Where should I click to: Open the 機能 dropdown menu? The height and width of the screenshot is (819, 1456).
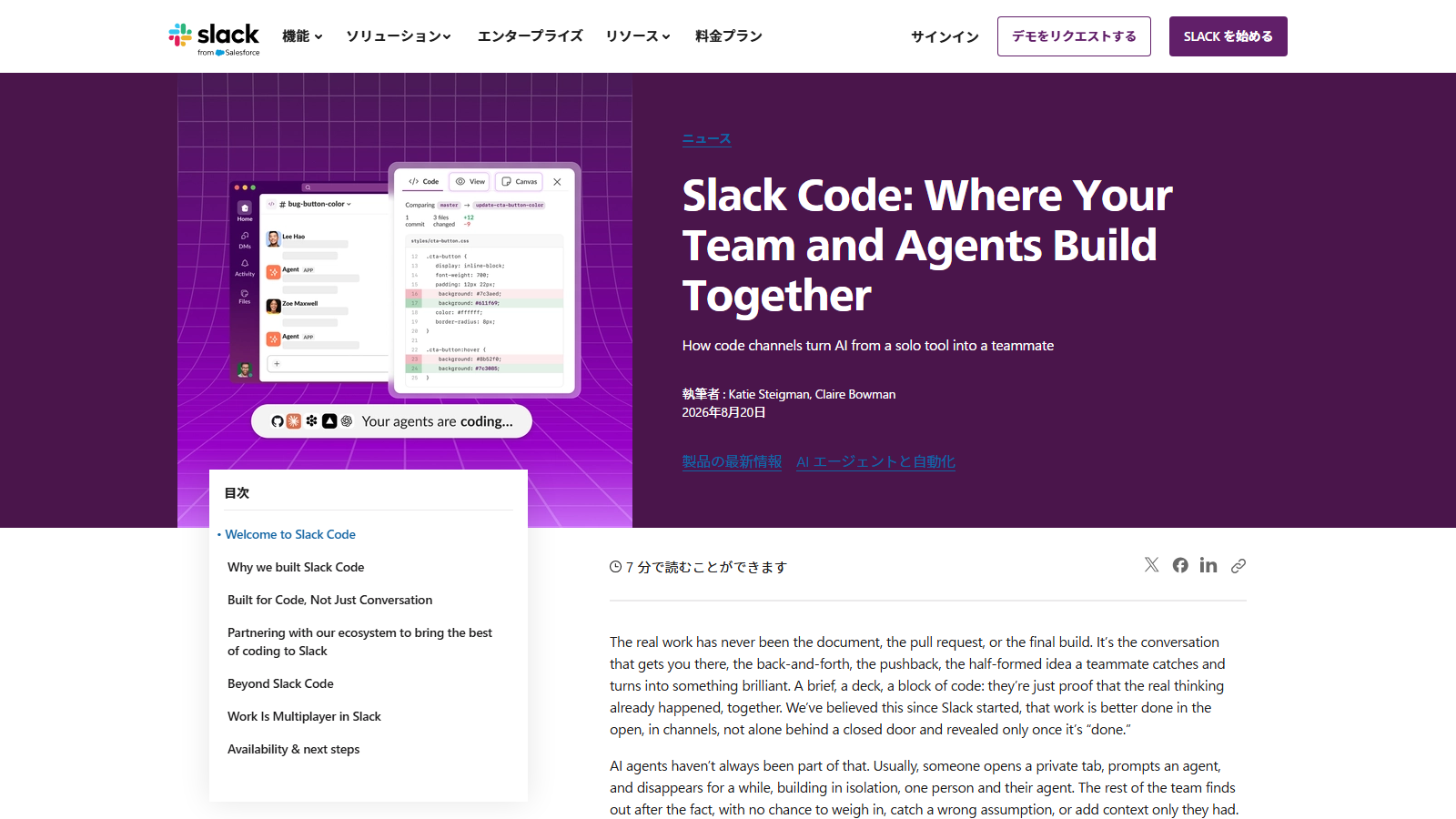coord(302,36)
